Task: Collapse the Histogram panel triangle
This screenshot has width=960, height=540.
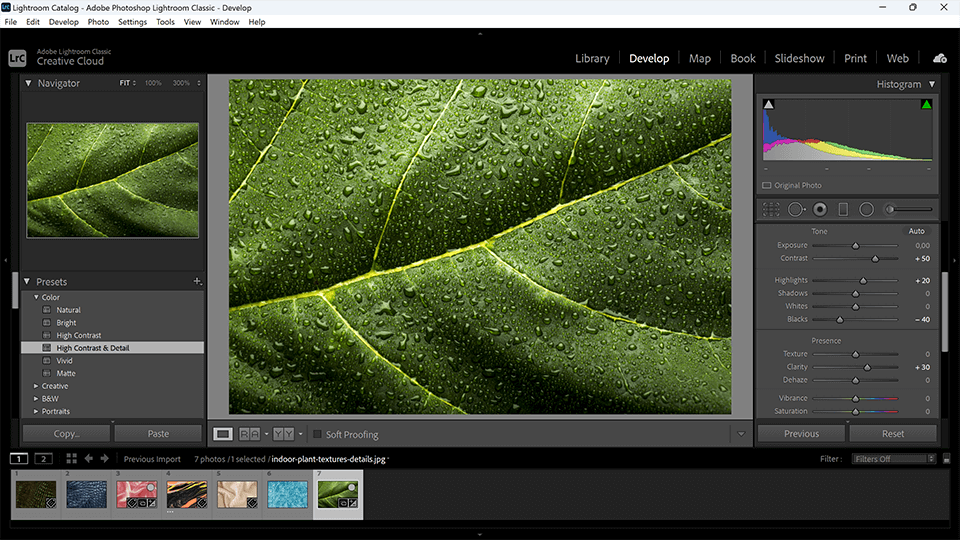Action: [932, 84]
